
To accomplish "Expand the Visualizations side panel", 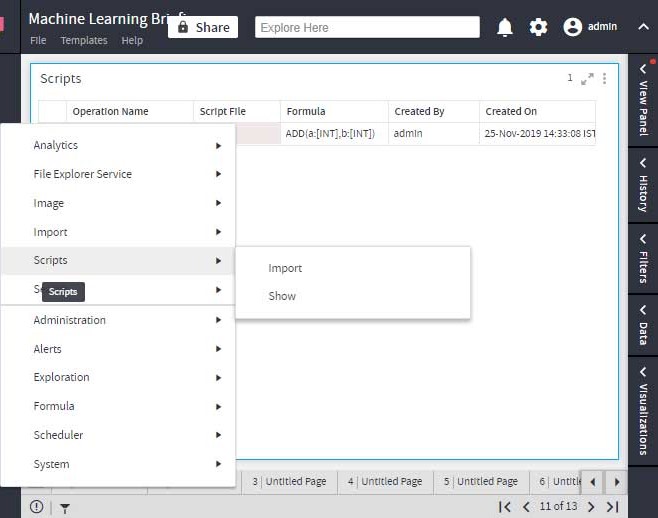I will pos(643,411).
